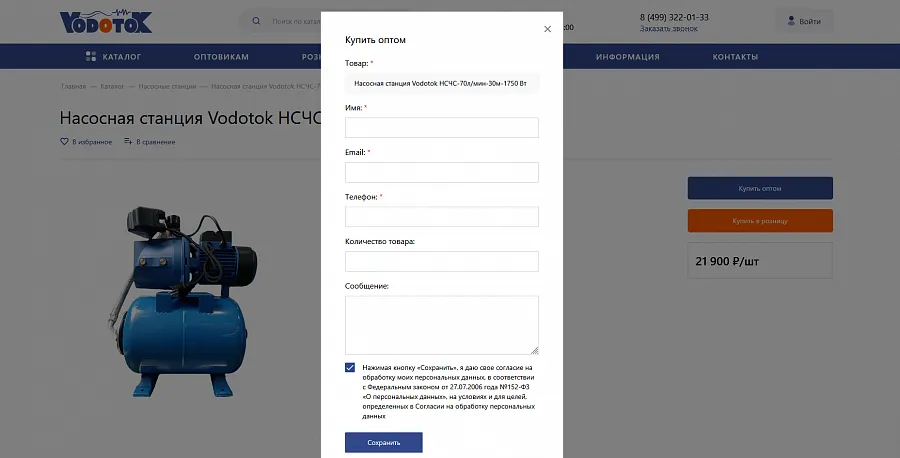Click the Войти login button
The height and width of the screenshot is (458, 900).
[805, 21]
